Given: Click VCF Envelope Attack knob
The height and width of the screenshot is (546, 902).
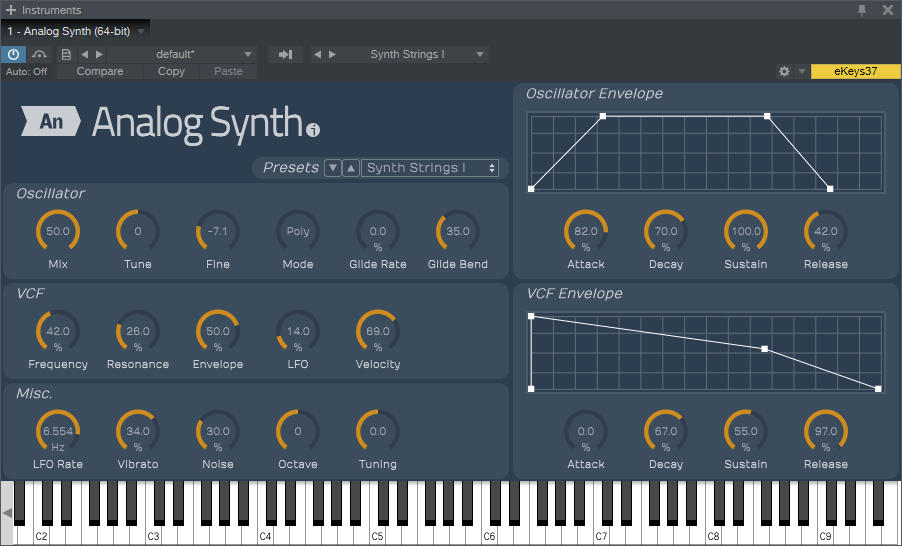Looking at the screenshot, I should tap(586, 431).
